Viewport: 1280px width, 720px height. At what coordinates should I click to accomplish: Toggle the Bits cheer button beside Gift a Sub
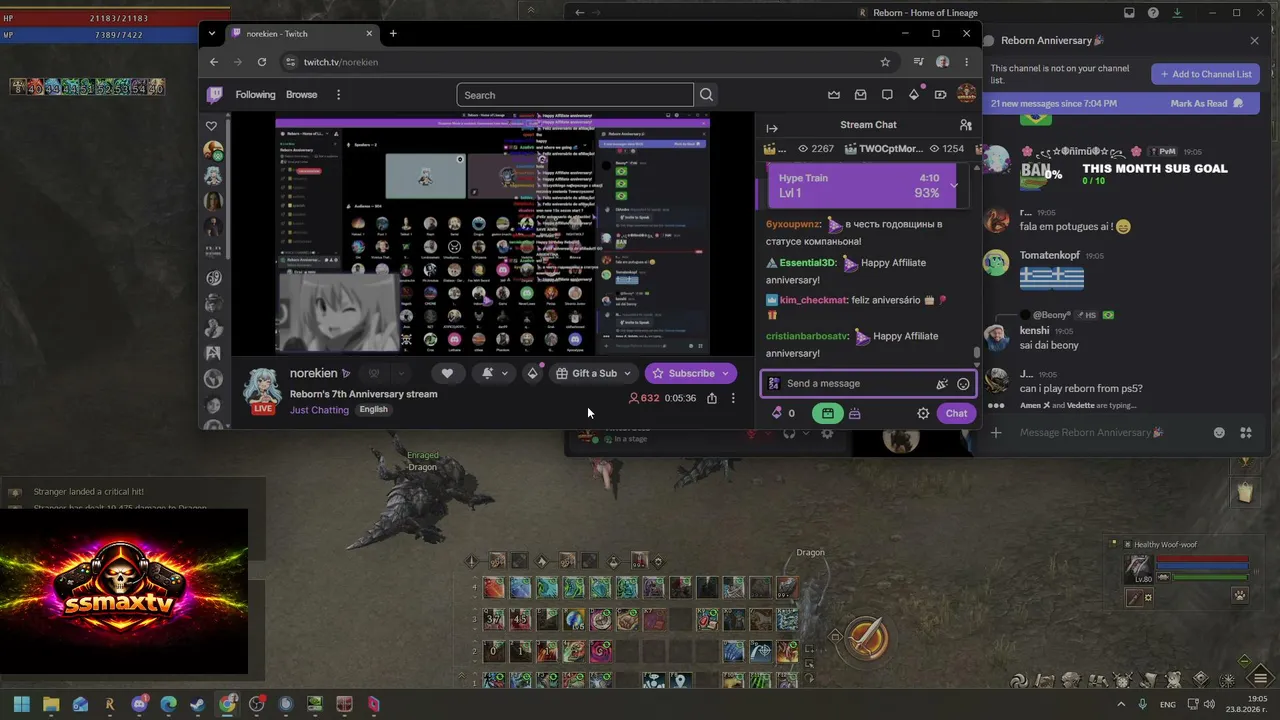click(533, 373)
